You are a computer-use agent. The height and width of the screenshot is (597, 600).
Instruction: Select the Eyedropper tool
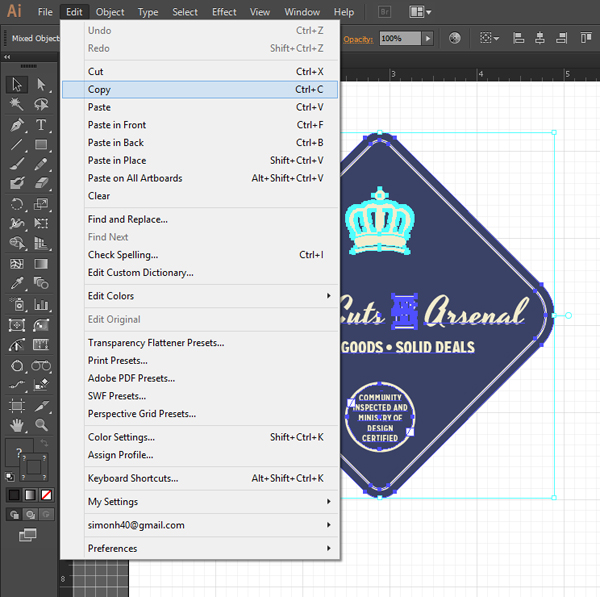tap(17, 284)
